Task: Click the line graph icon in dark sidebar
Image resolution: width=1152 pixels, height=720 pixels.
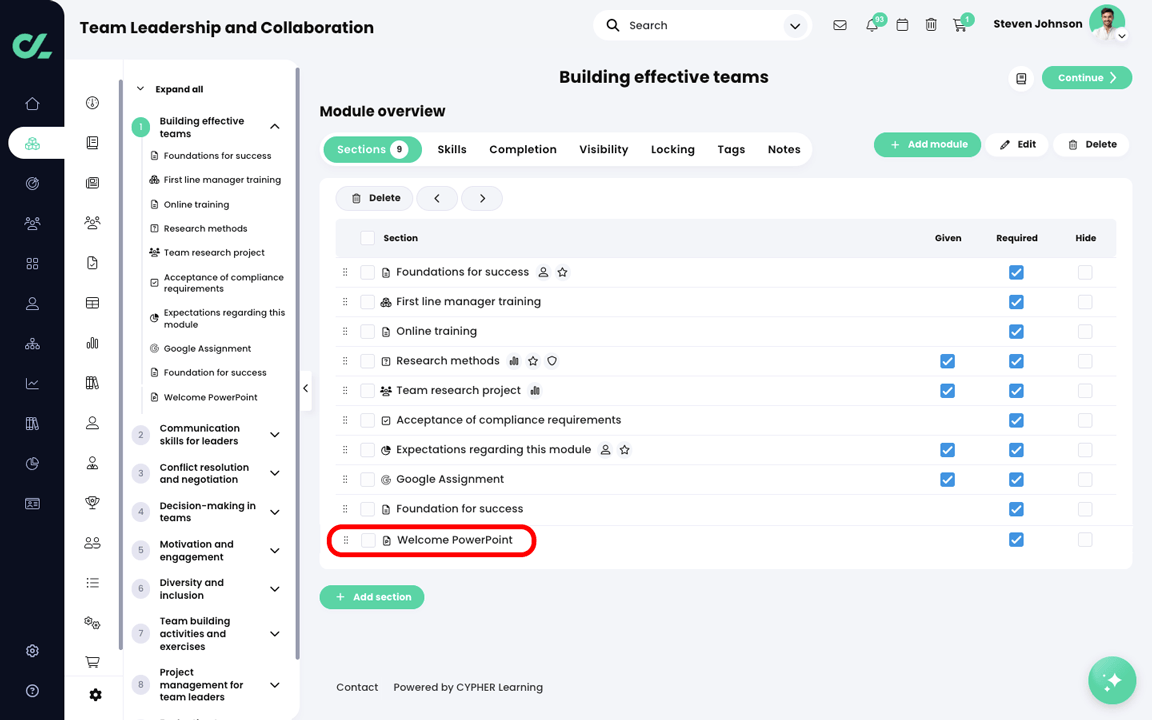Action: tap(32, 384)
